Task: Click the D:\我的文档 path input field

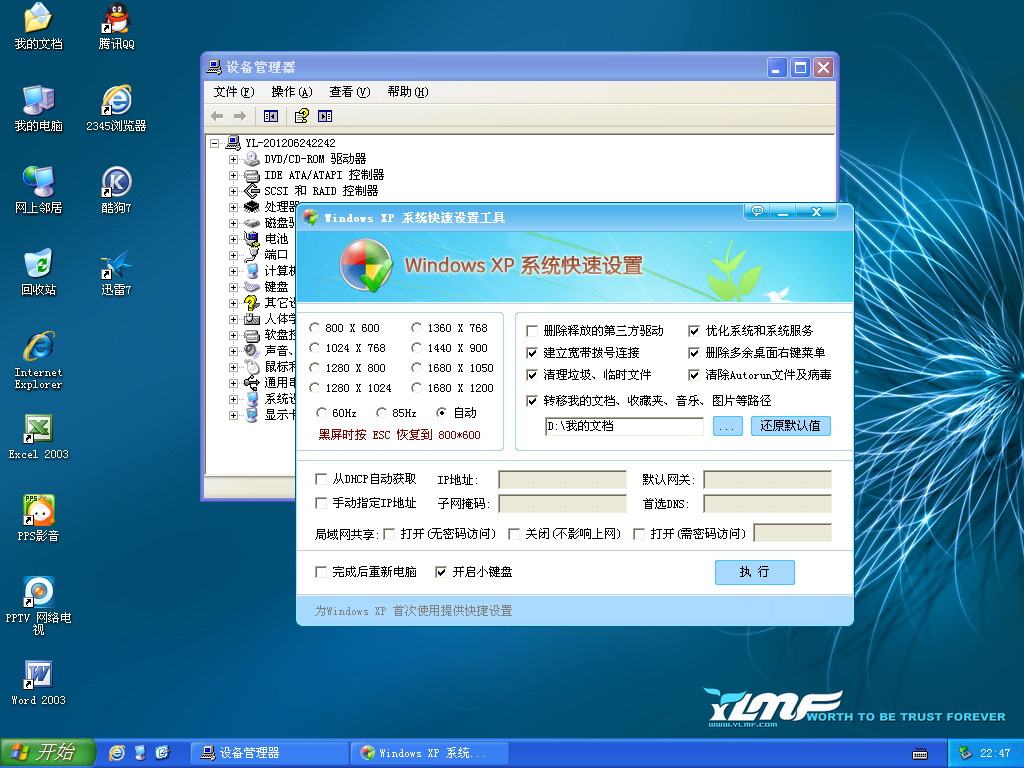Action: (624, 426)
